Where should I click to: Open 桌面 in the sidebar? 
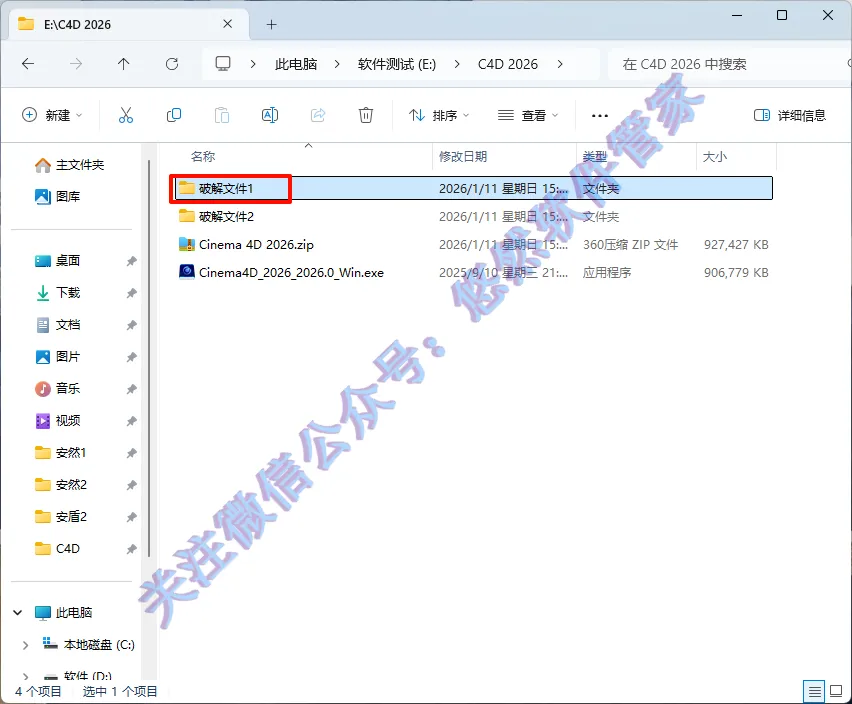point(58,261)
